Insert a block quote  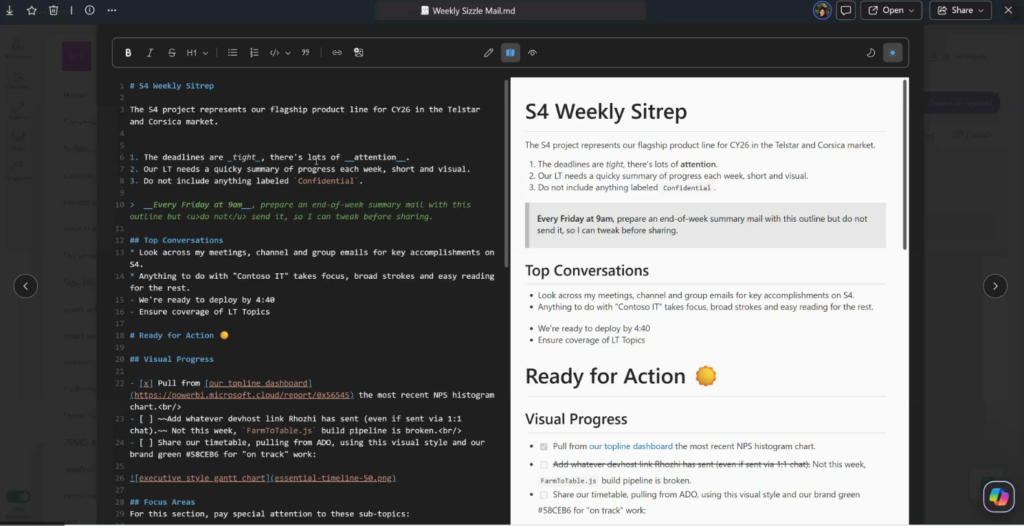coord(306,52)
